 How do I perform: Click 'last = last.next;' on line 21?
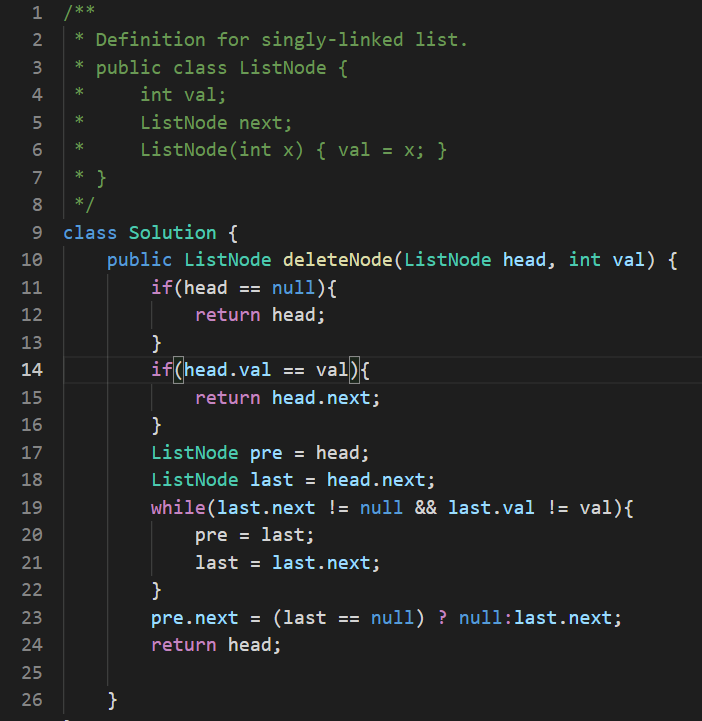click(x=288, y=563)
